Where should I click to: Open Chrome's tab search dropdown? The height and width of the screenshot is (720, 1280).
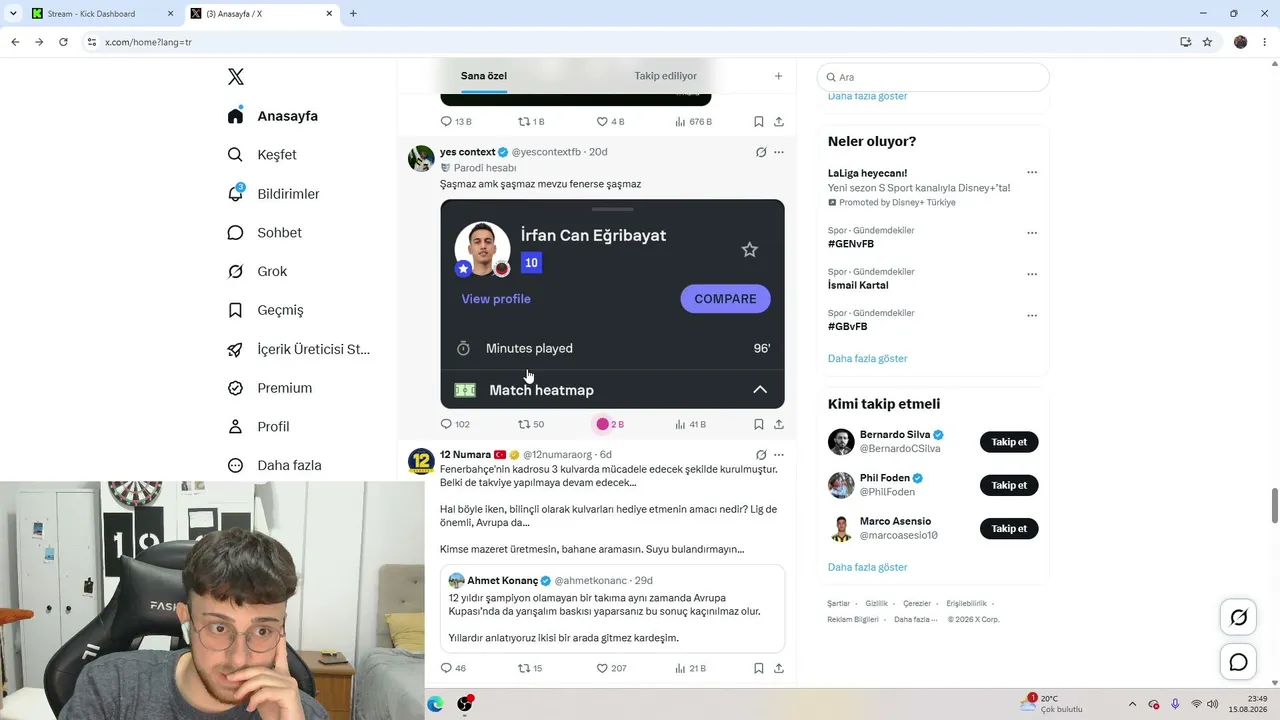[13, 14]
